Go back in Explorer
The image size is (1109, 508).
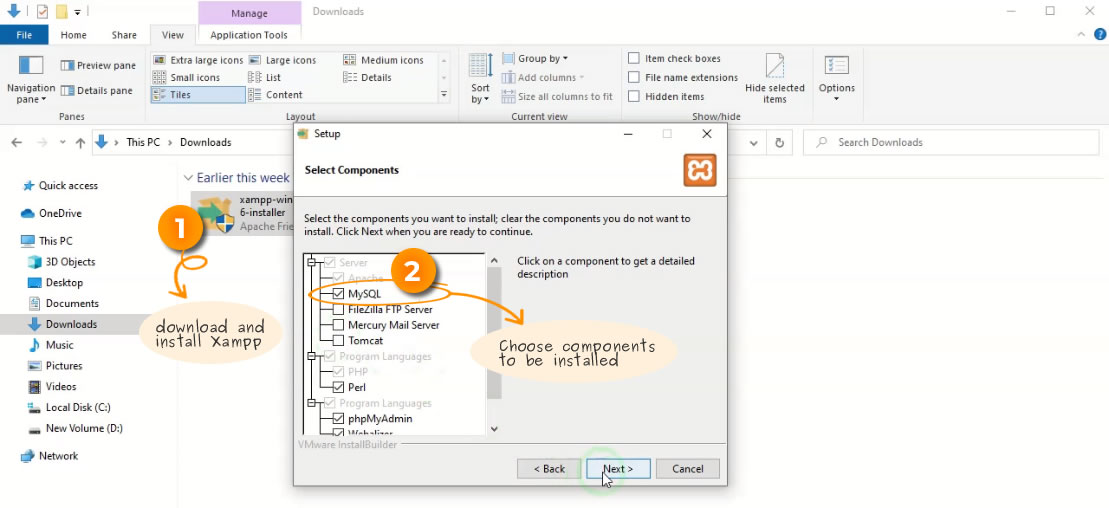point(16,142)
